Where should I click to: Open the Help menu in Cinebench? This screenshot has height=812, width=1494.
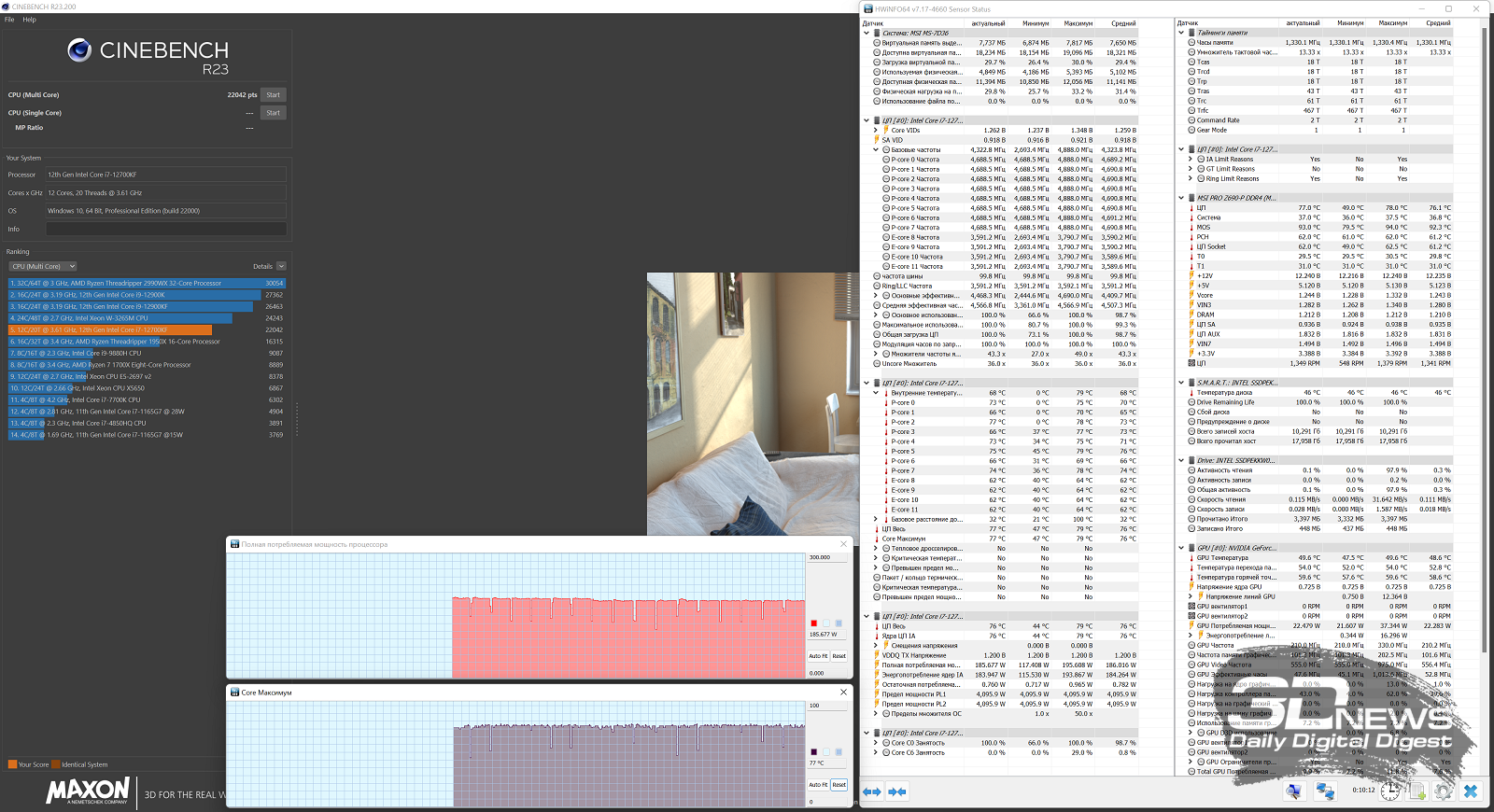(x=29, y=20)
